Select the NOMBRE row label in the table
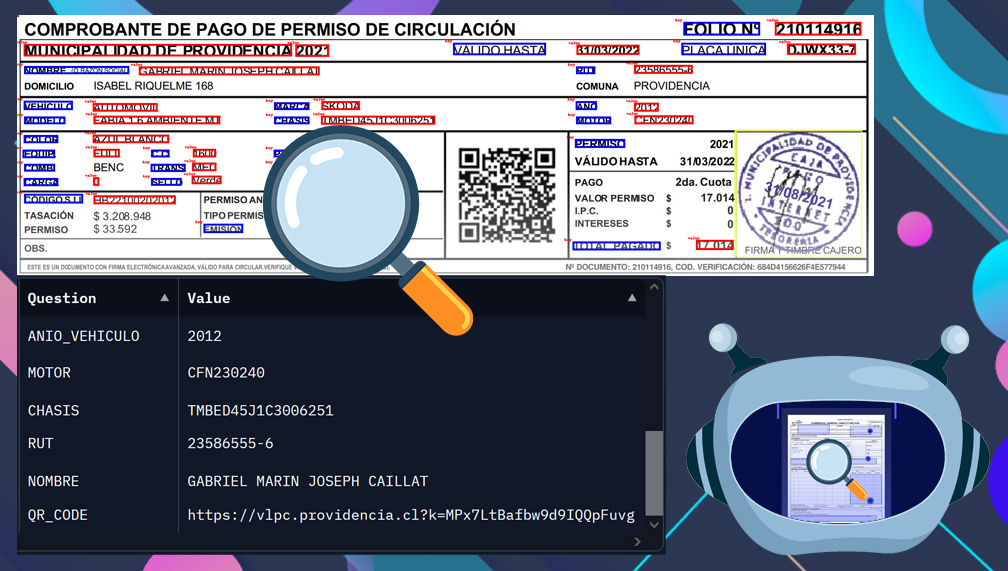 coord(53,481)
